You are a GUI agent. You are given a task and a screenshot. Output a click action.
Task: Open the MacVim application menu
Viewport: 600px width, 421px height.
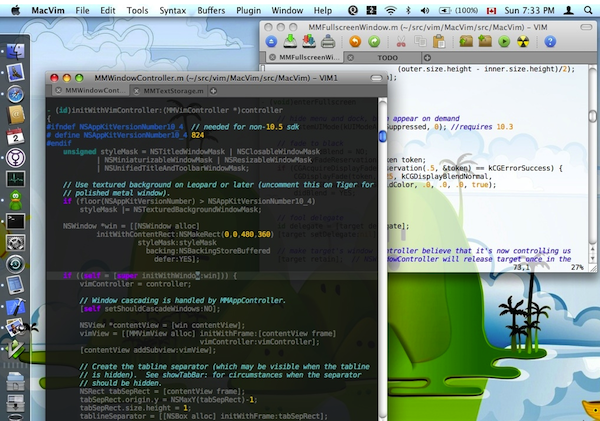(48, 10)
